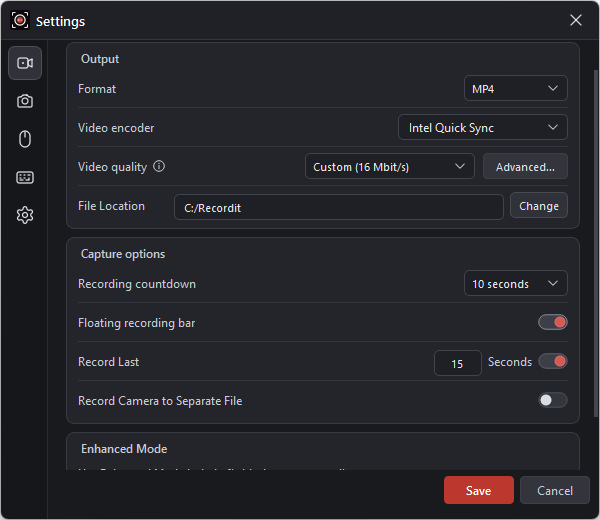Click the Recording countdown label
600x520 pixels.
coord(137,284)
